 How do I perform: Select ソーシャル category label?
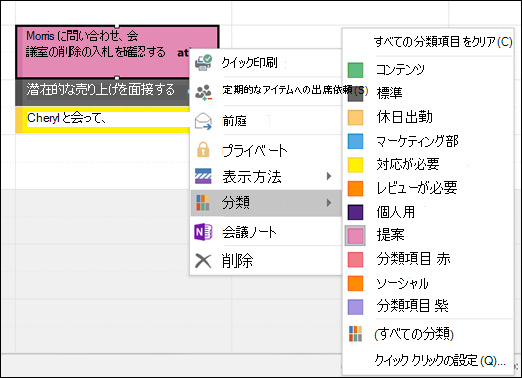click(402, 283)
